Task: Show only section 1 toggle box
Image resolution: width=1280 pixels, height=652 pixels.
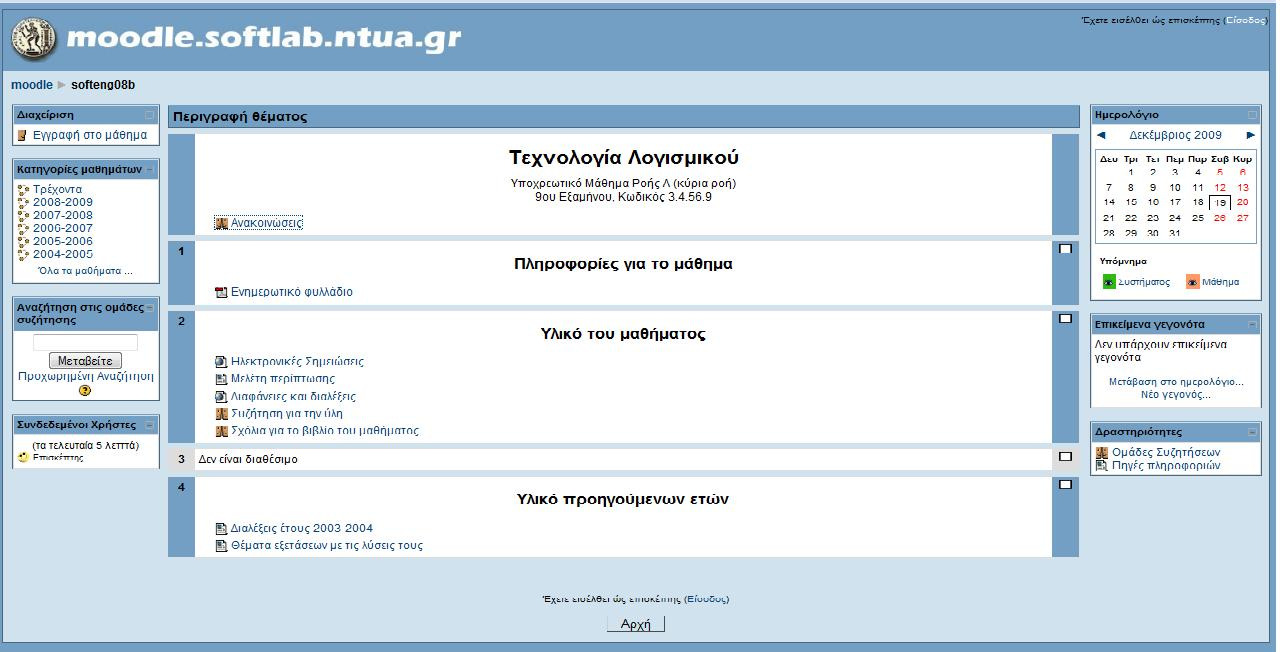Action: tap(1065, 249)
